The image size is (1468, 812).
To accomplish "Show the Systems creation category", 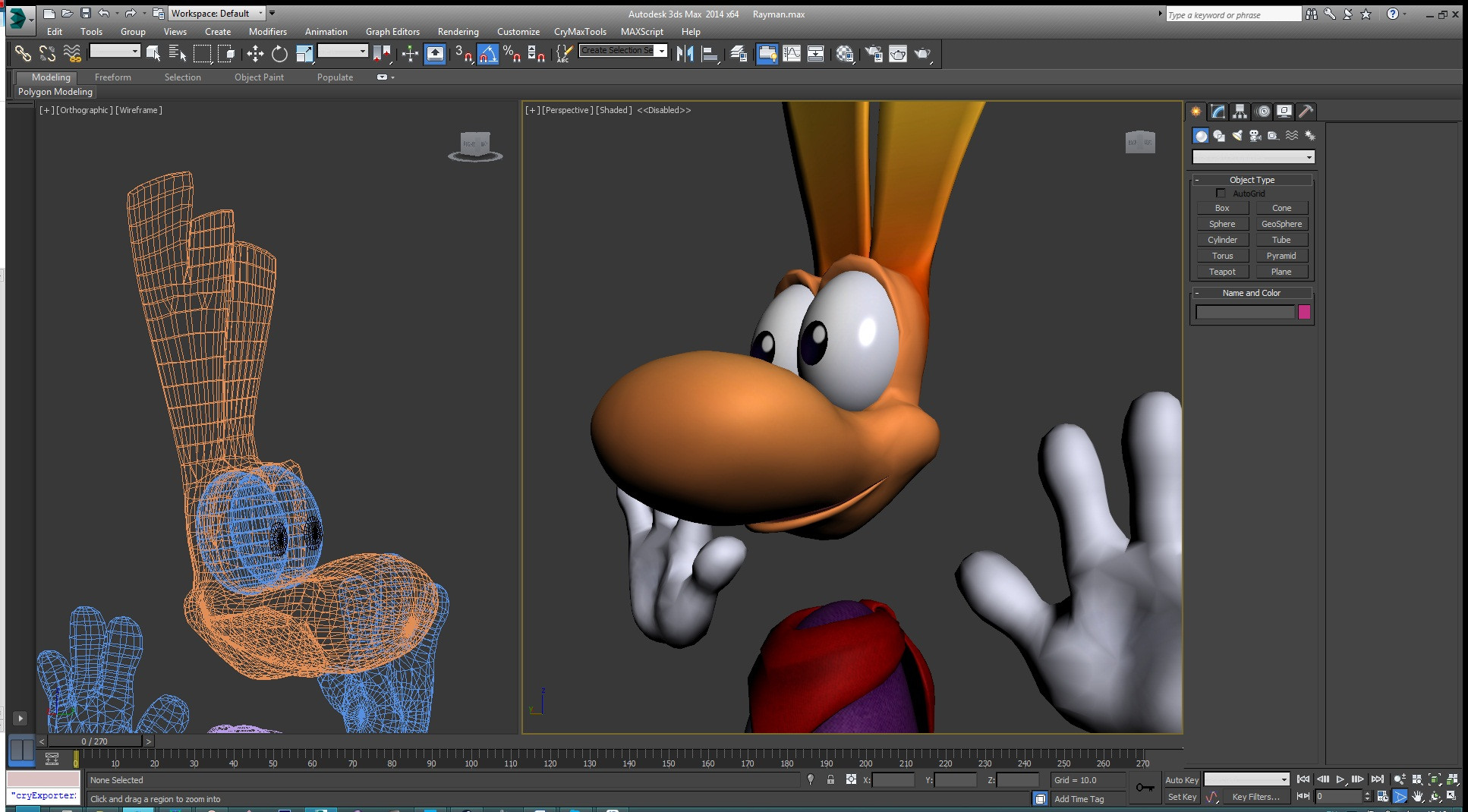I will pyautogui.click(x=1310, y=136).
